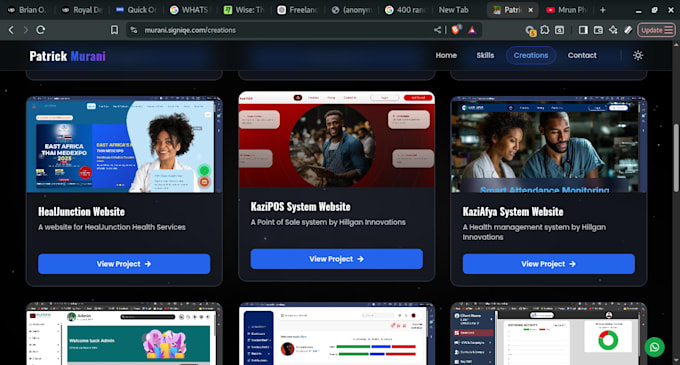Open the Update browser menu button

coord(656,30)
